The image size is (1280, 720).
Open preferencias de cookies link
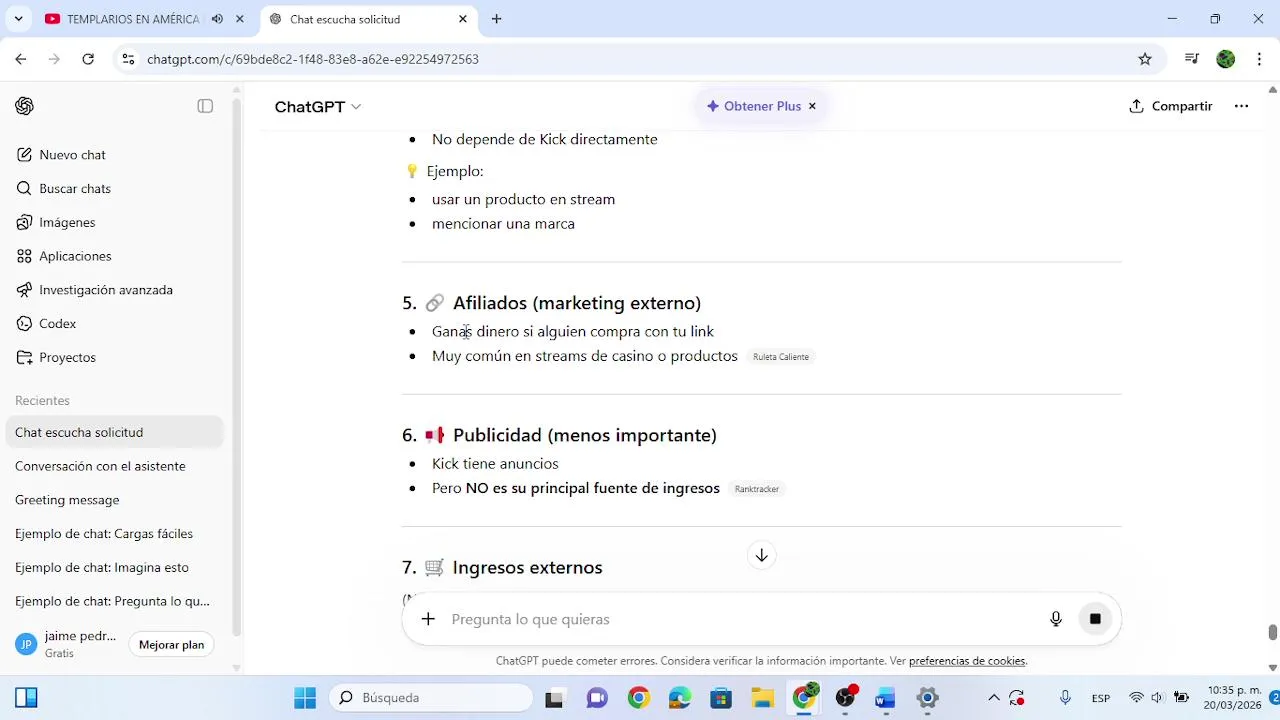[967, 661]
